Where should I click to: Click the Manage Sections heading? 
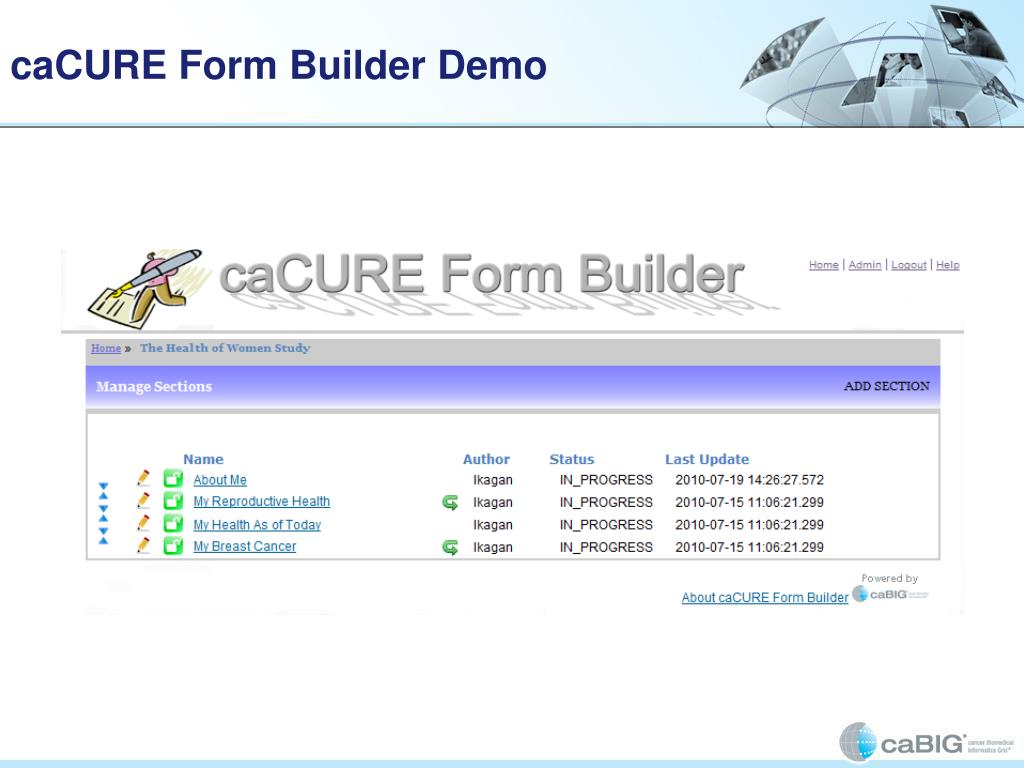154,387
